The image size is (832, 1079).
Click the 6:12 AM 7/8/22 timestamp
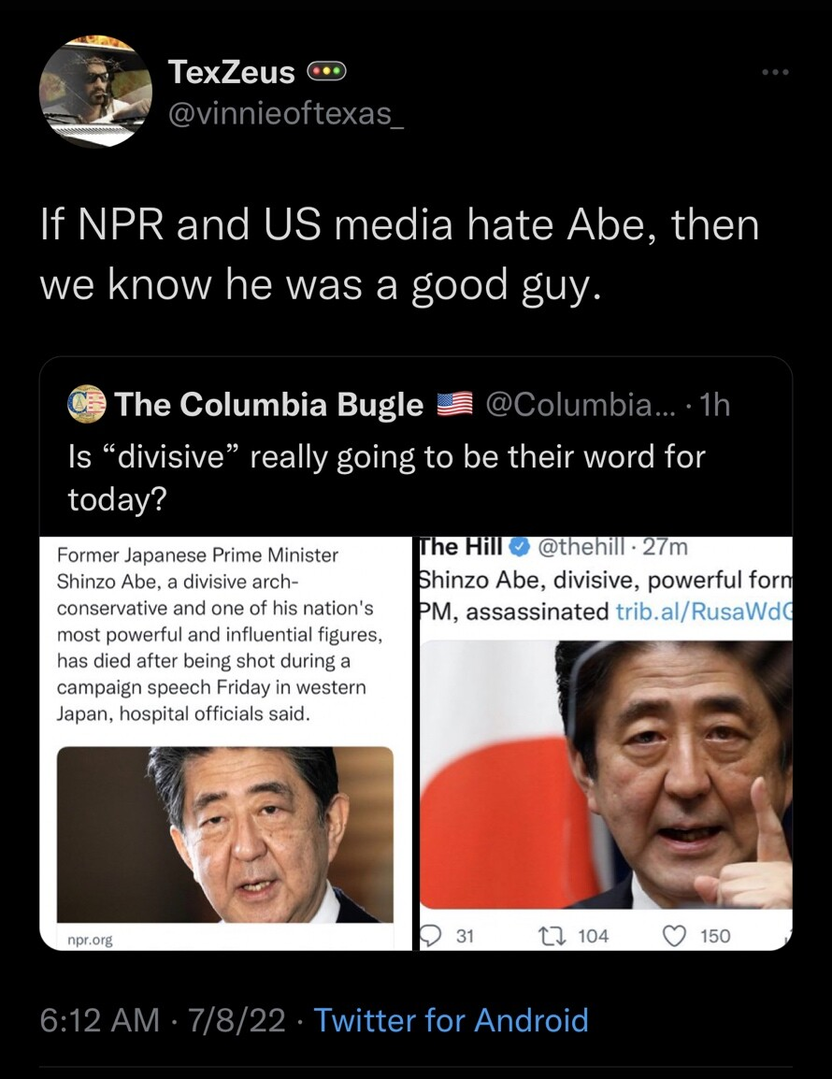click(x=162, y=1020)
